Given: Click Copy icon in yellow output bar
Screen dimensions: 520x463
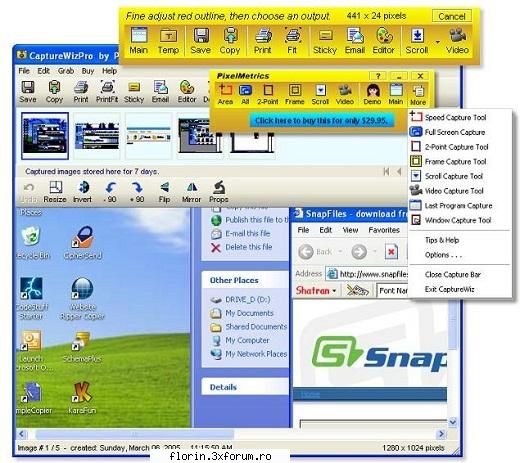Looking at the screenshot, I should pyautogui.click(x=230, y=41).
